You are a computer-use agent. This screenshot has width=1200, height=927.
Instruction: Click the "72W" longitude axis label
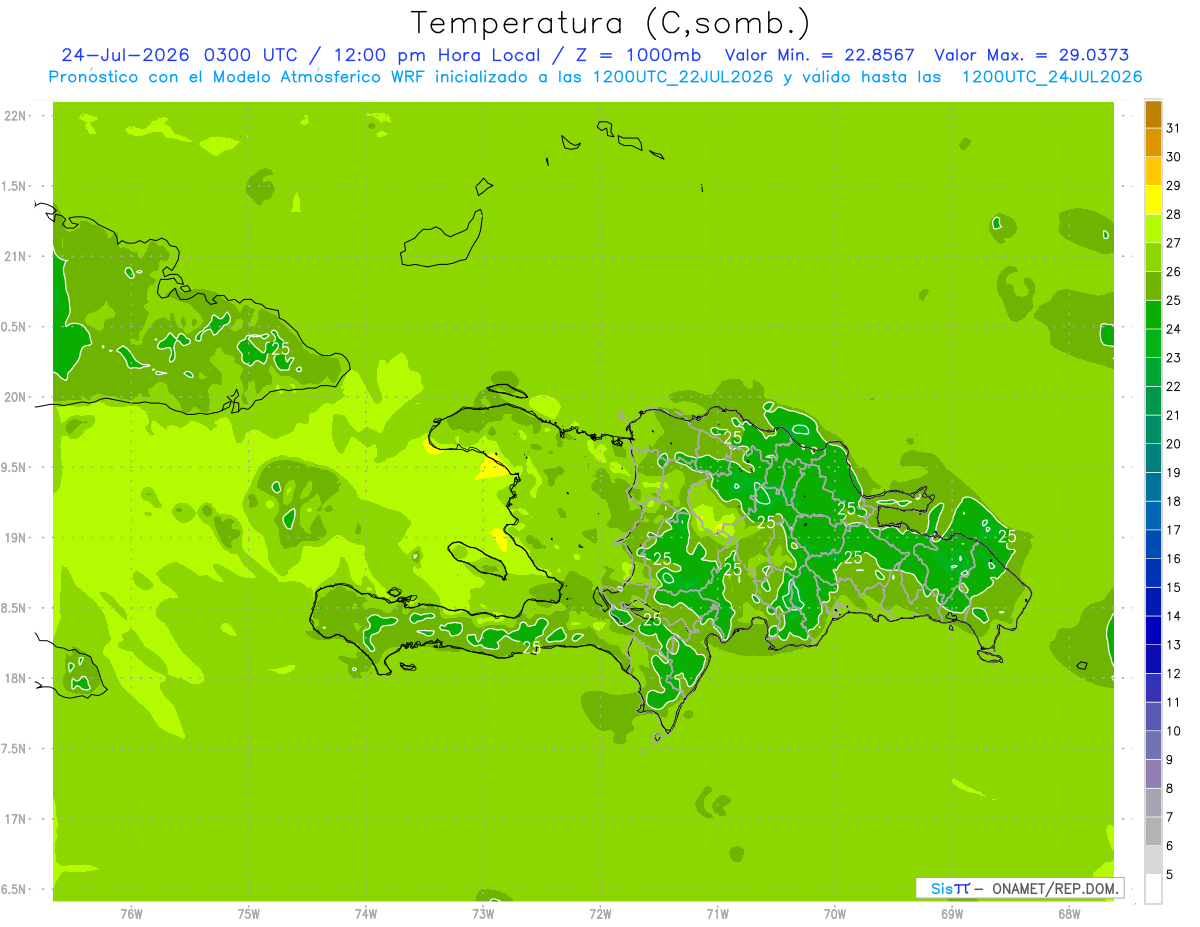(600, 913)
